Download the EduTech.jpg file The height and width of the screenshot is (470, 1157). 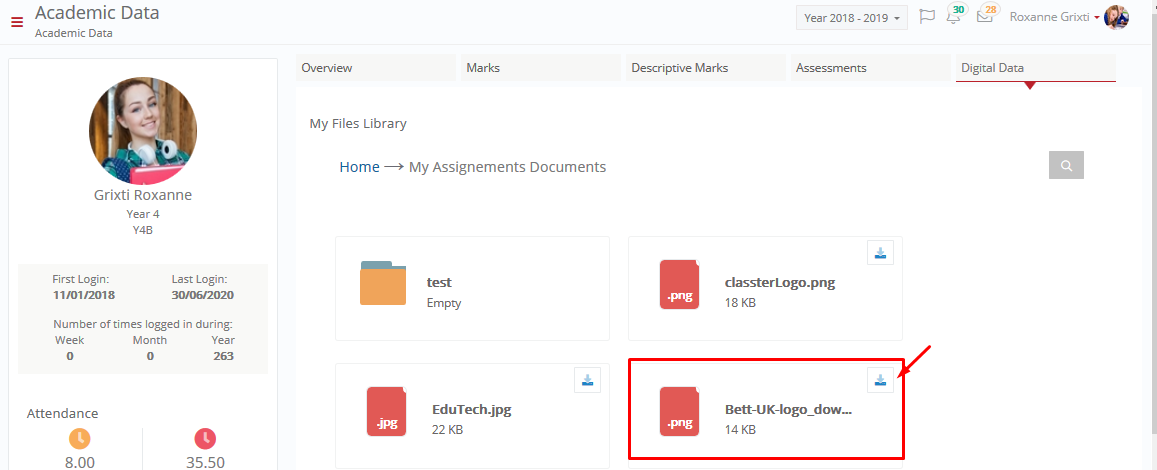pyautogui.click(x=587, y=379)
